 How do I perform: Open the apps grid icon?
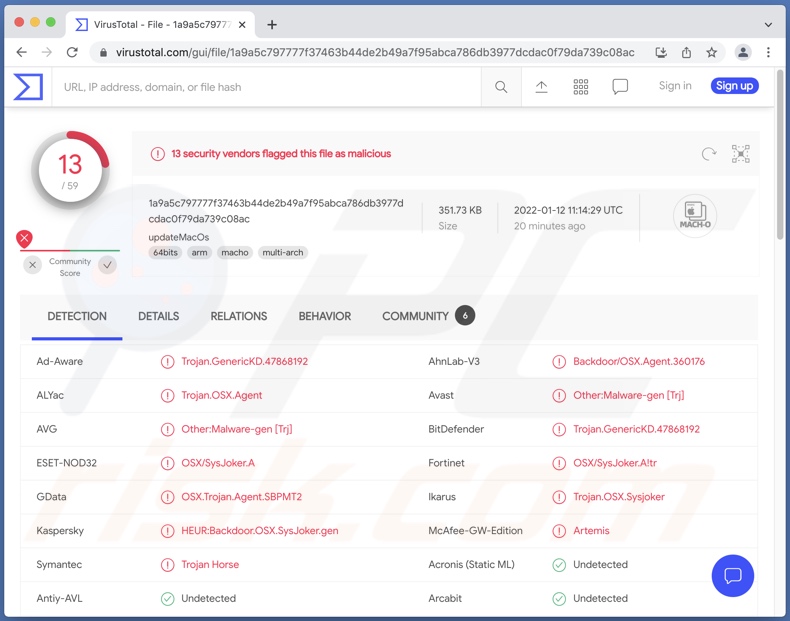580,87
